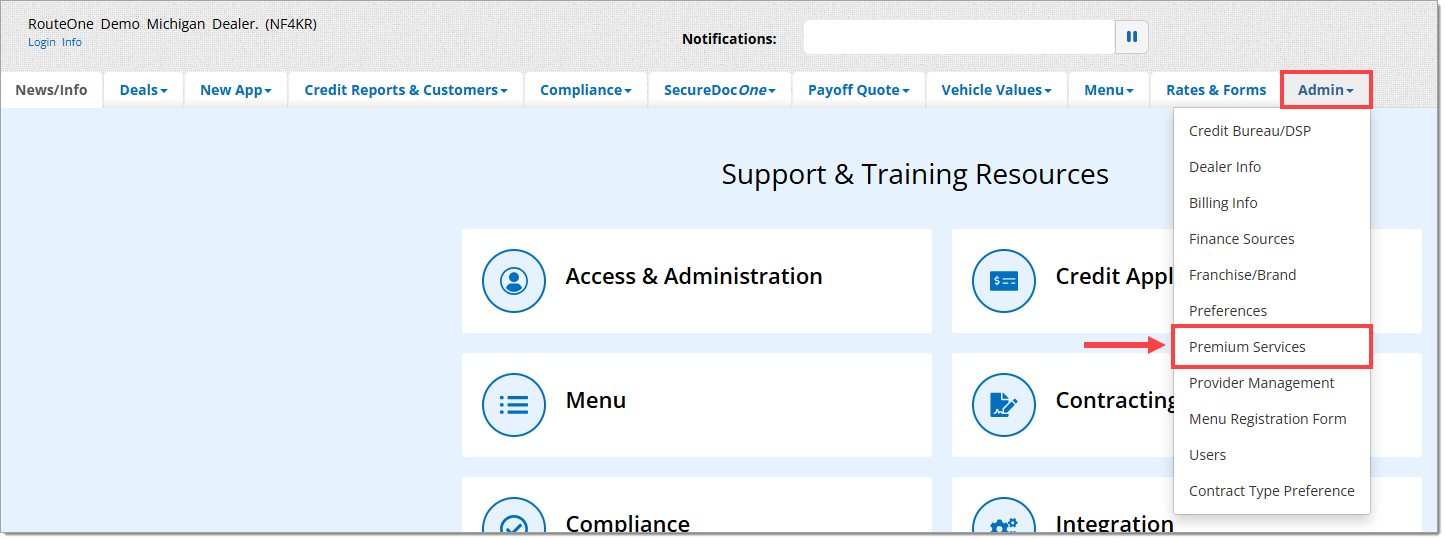This screenshot has width=1445, height=540.
Task: Open the Contracting resources card title
Action: point(1115,401)
